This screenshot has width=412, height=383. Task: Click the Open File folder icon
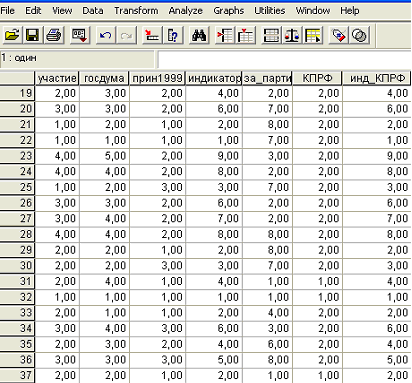(x=12, y=35)
